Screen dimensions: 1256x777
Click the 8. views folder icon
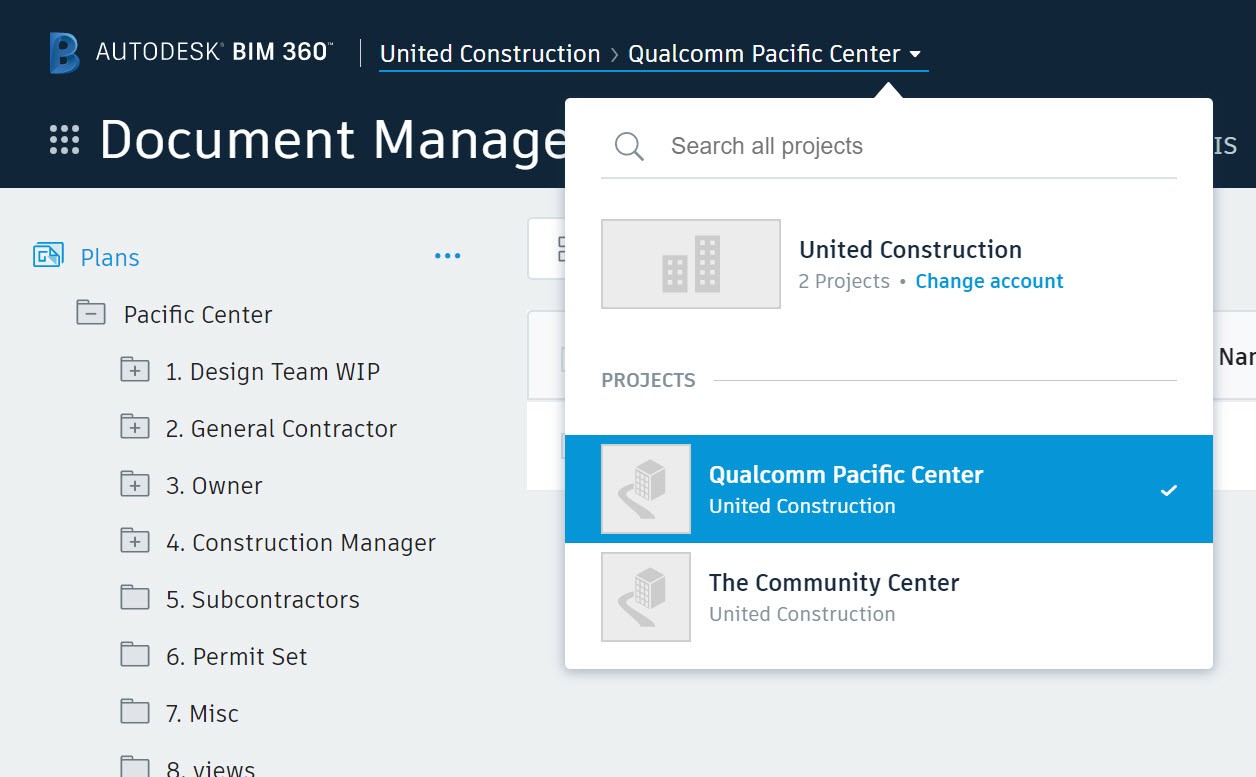(x=135, y=767)
